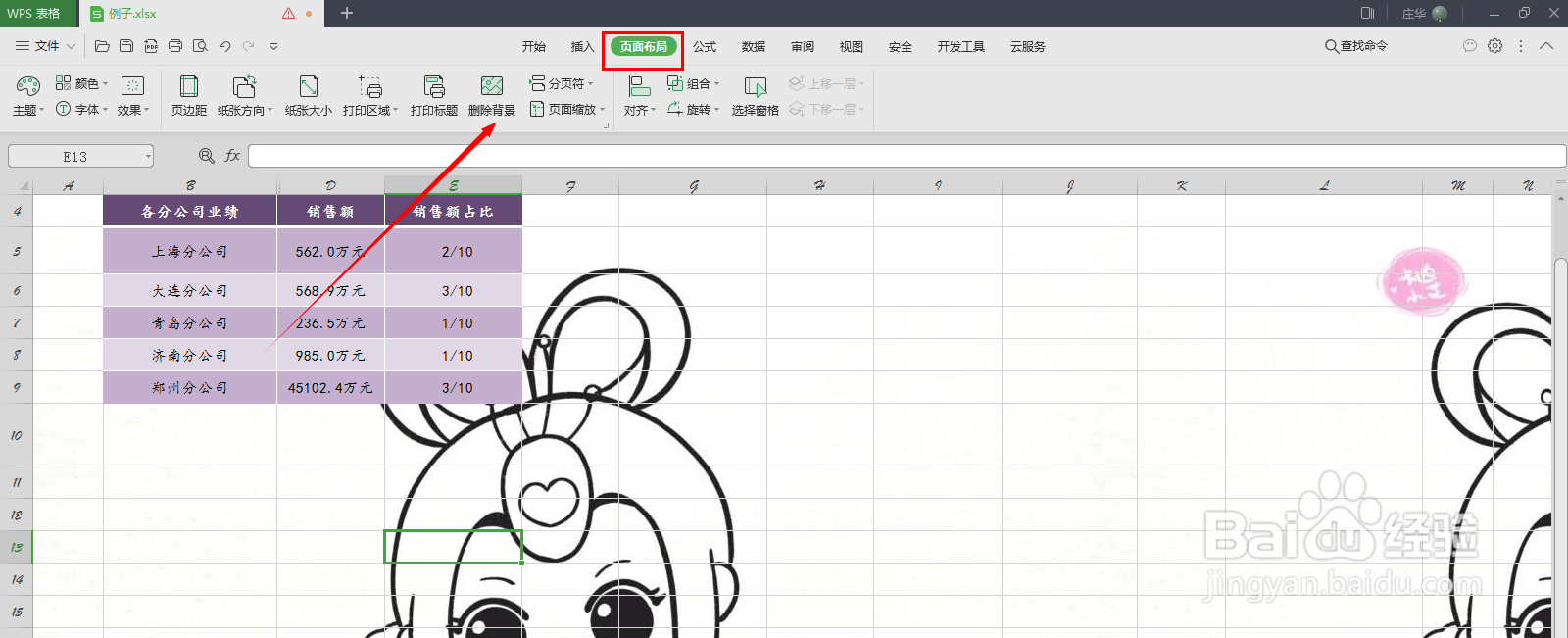Switch to the 公式 tab
This screenshot has width=1568, height=638.
[x=705, y=46]
